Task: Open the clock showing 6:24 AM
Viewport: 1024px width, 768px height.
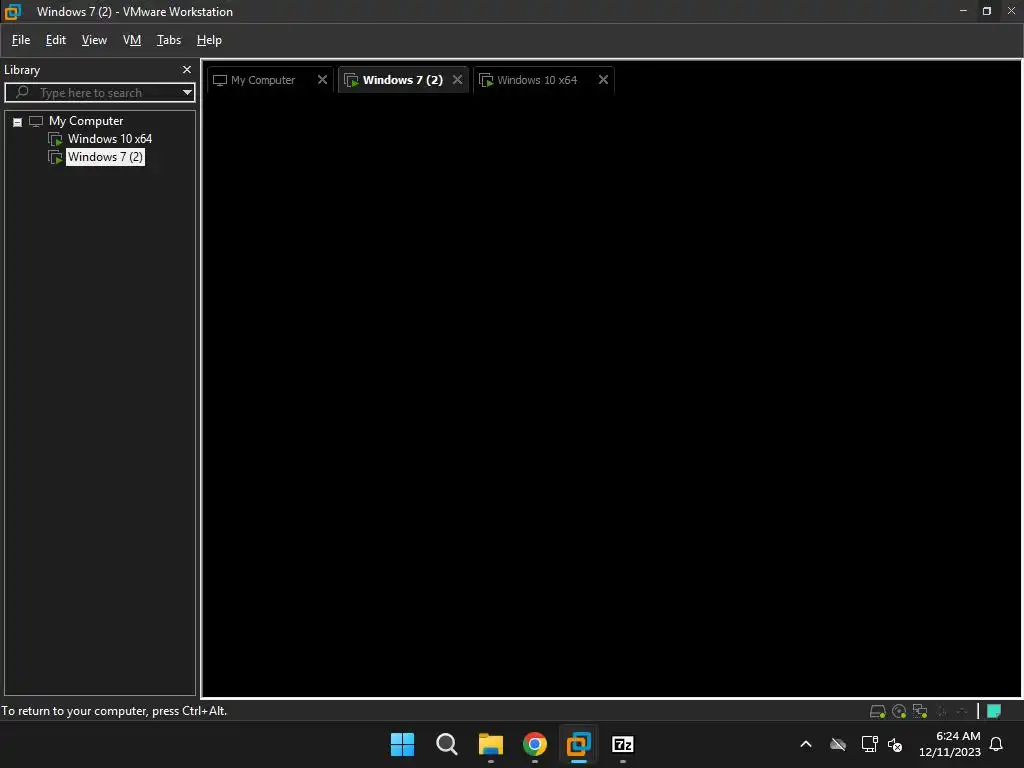Action: 950,744
